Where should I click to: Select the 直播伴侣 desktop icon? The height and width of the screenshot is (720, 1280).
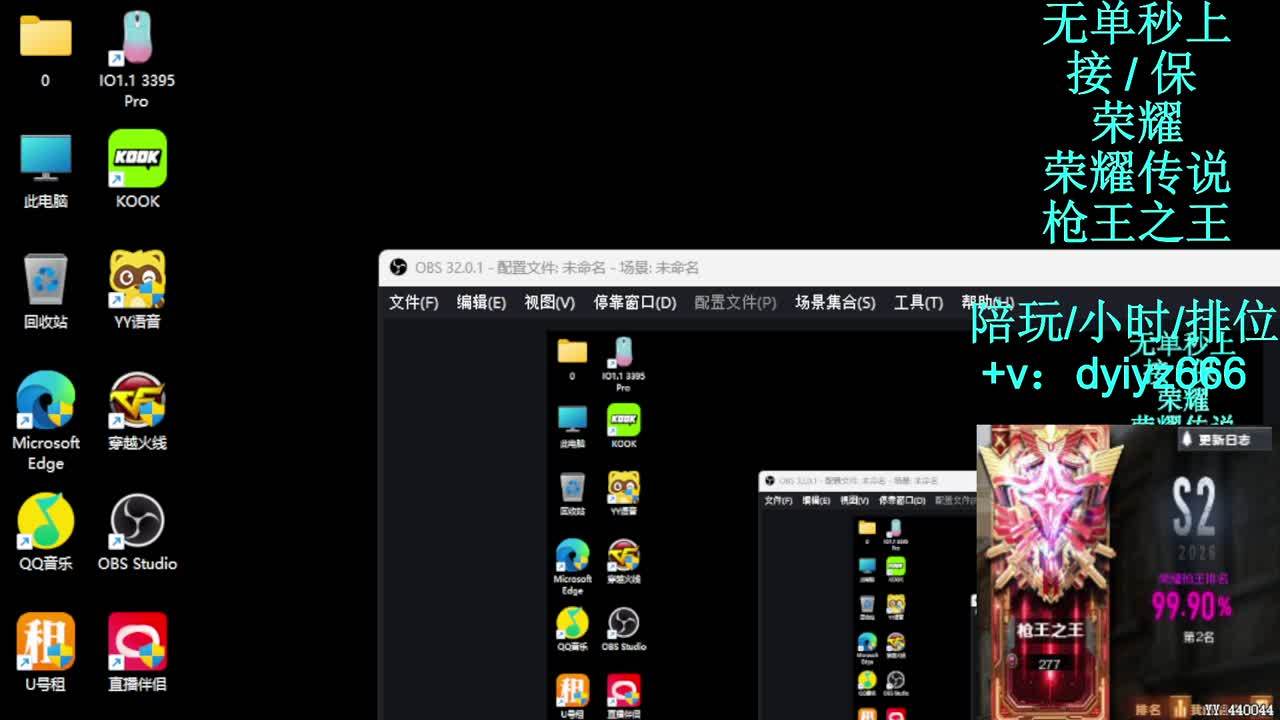tap(137, 643)
